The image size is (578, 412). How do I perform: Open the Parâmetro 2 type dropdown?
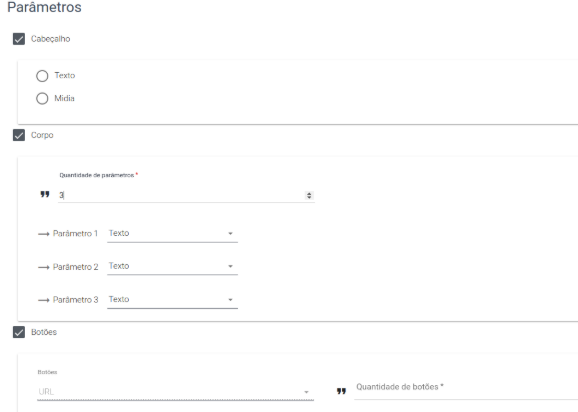click(172, 266)
